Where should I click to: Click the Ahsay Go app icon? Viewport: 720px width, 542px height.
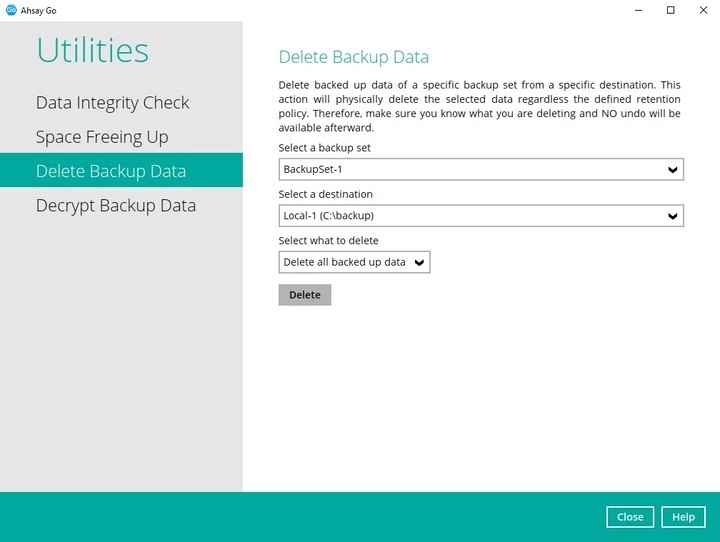click(x=11, y=10)
